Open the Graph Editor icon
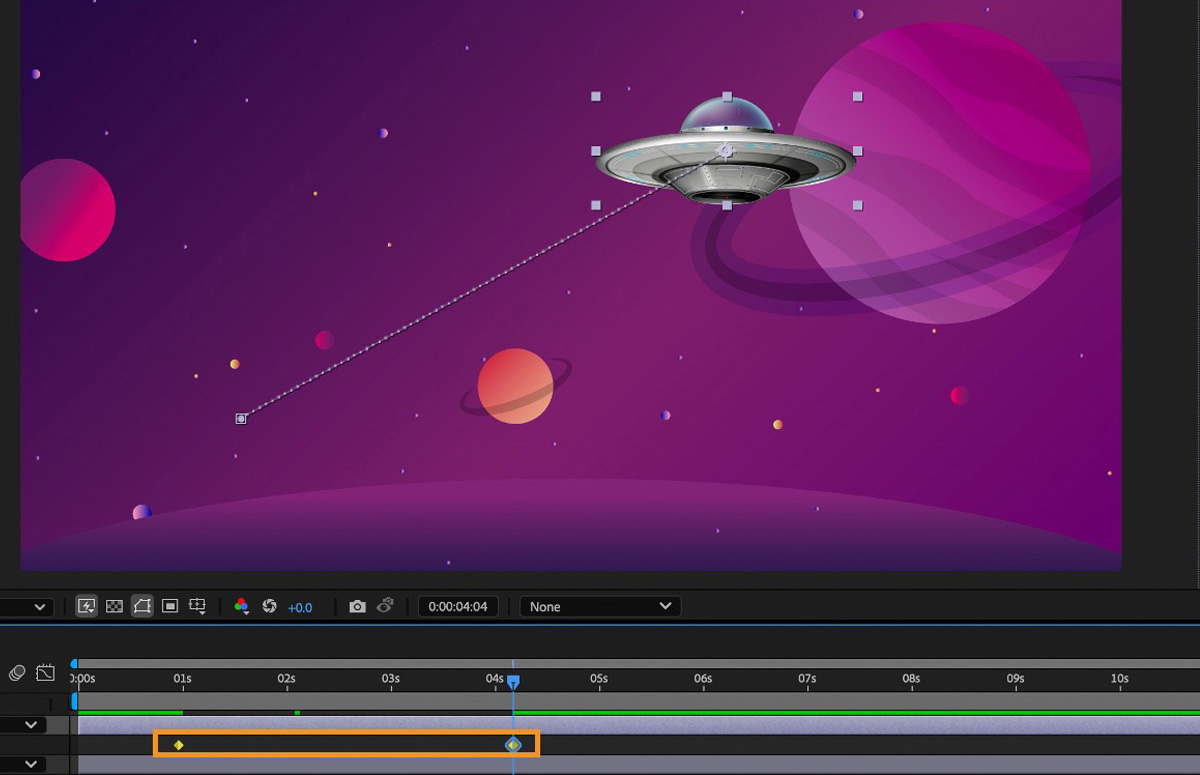The image size is (1200, 775). 45,673
